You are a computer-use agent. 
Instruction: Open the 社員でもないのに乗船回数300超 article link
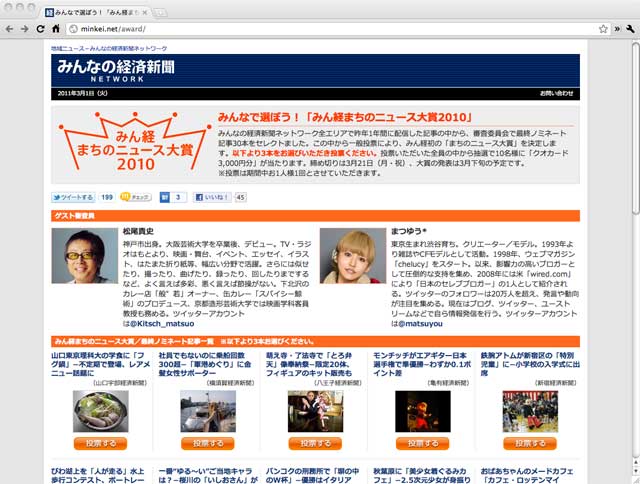point(205,364)
